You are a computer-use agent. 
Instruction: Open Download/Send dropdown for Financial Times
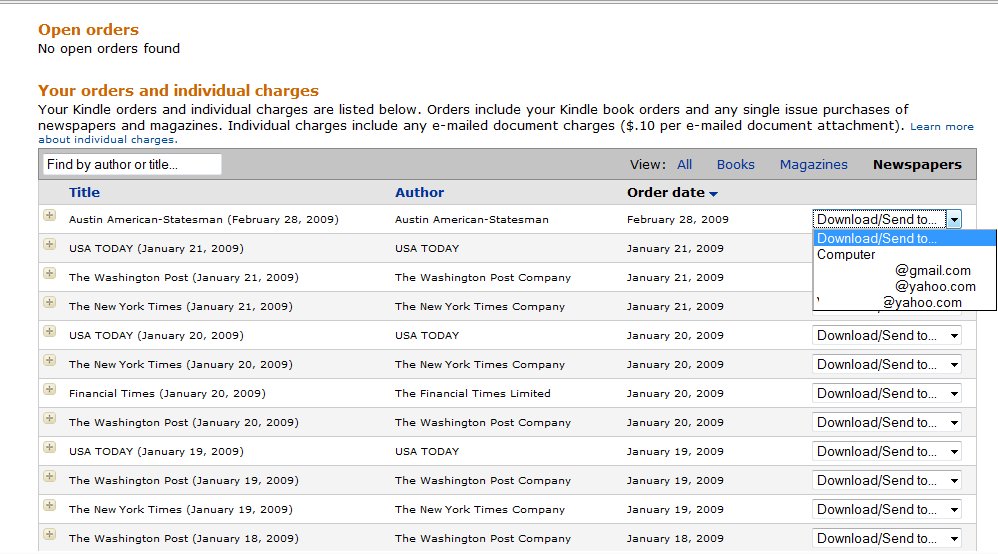click(x=887, y=394)
